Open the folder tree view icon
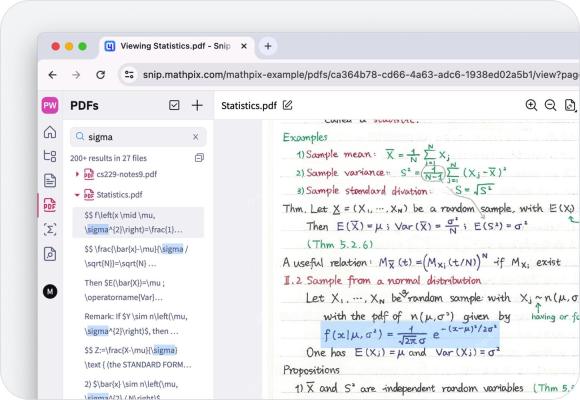The image size is (580, 400). [50, 156]
